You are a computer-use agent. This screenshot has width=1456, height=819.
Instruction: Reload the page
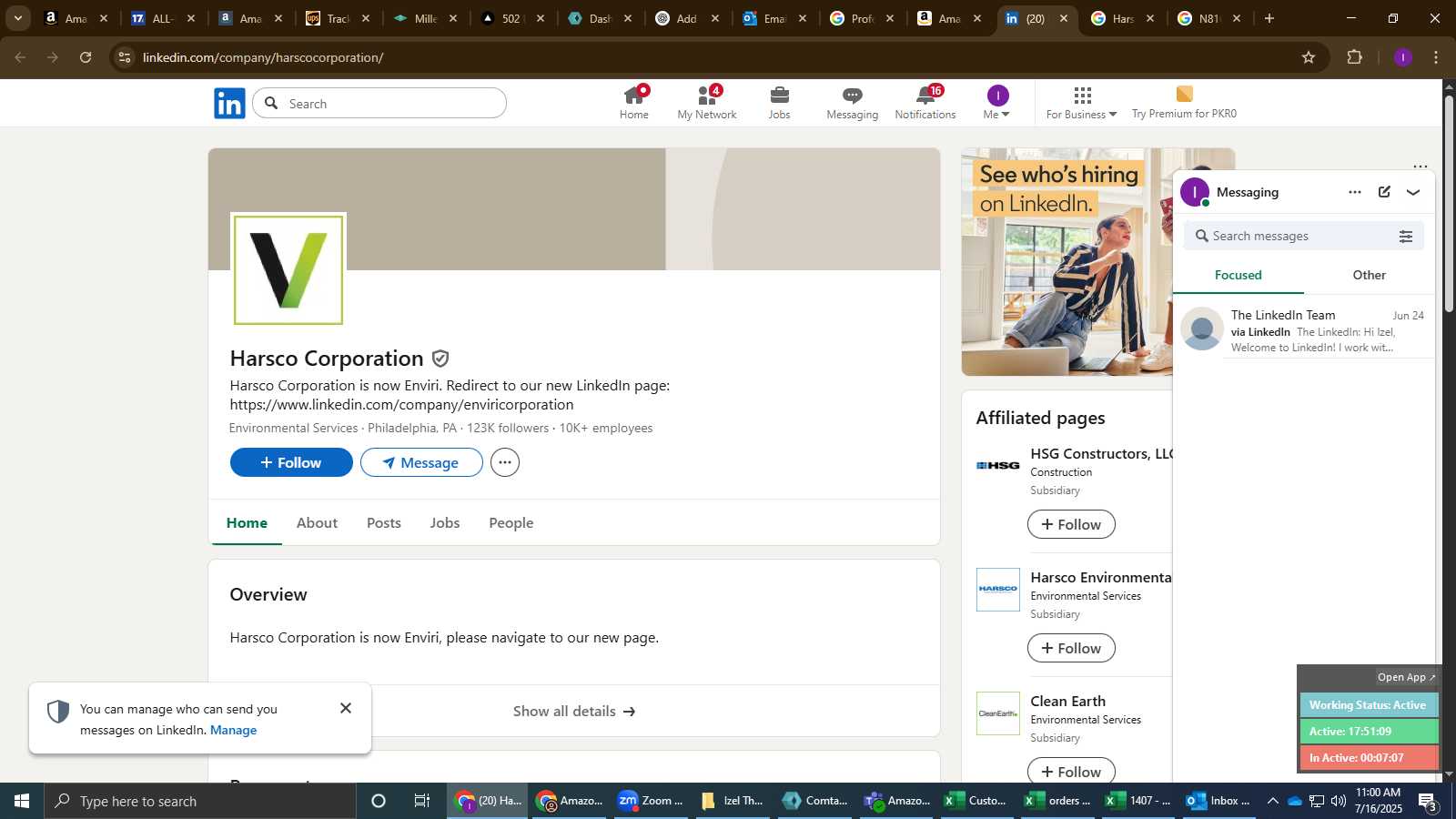86,57
